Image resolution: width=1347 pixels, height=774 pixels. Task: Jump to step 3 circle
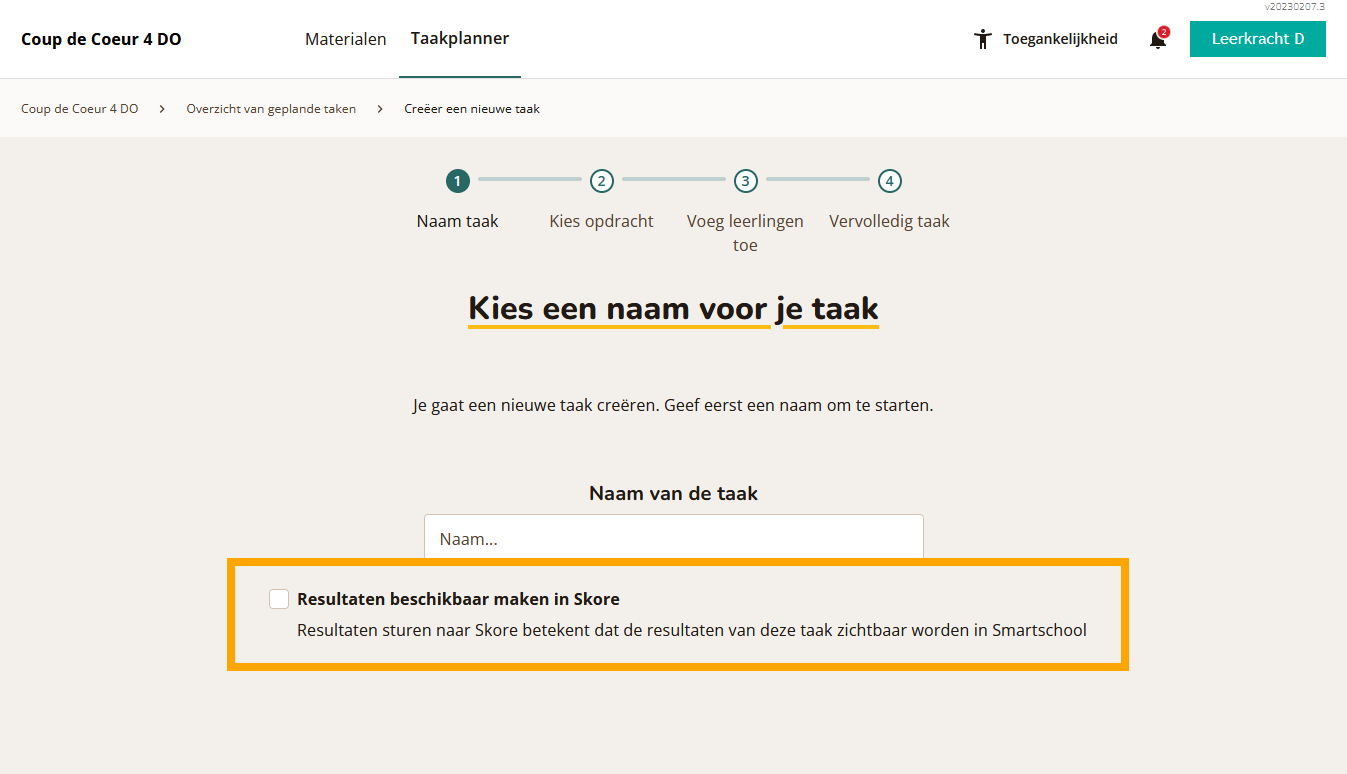[745, 181]
